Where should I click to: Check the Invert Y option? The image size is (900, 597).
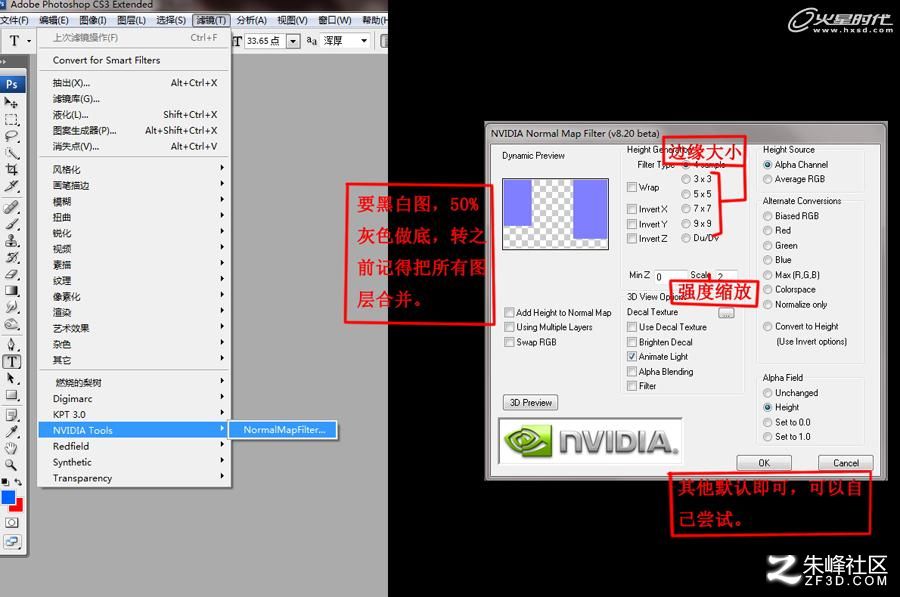632,224
